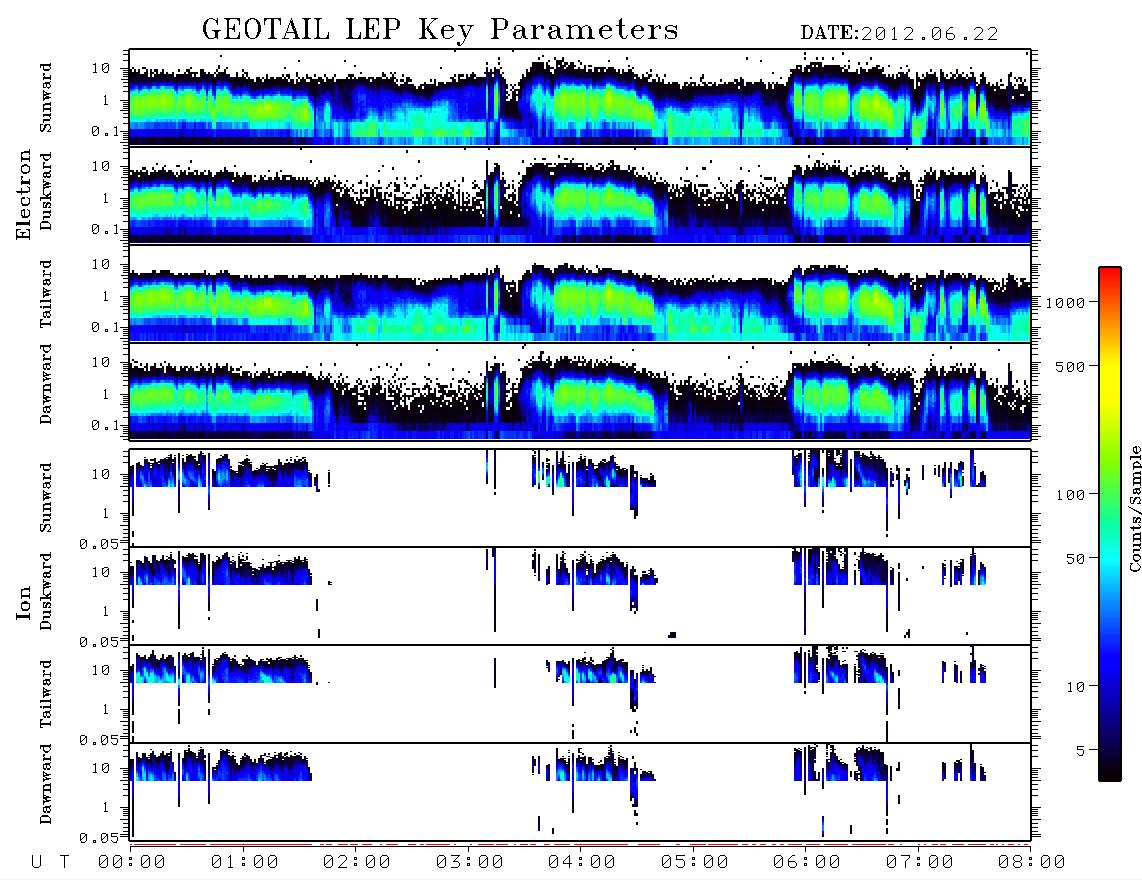The height and width of the screenshot is (880, 1142).
Task: Select the Ion Tailward panel label
Action: pyautogui.click(x=46, y=693)
